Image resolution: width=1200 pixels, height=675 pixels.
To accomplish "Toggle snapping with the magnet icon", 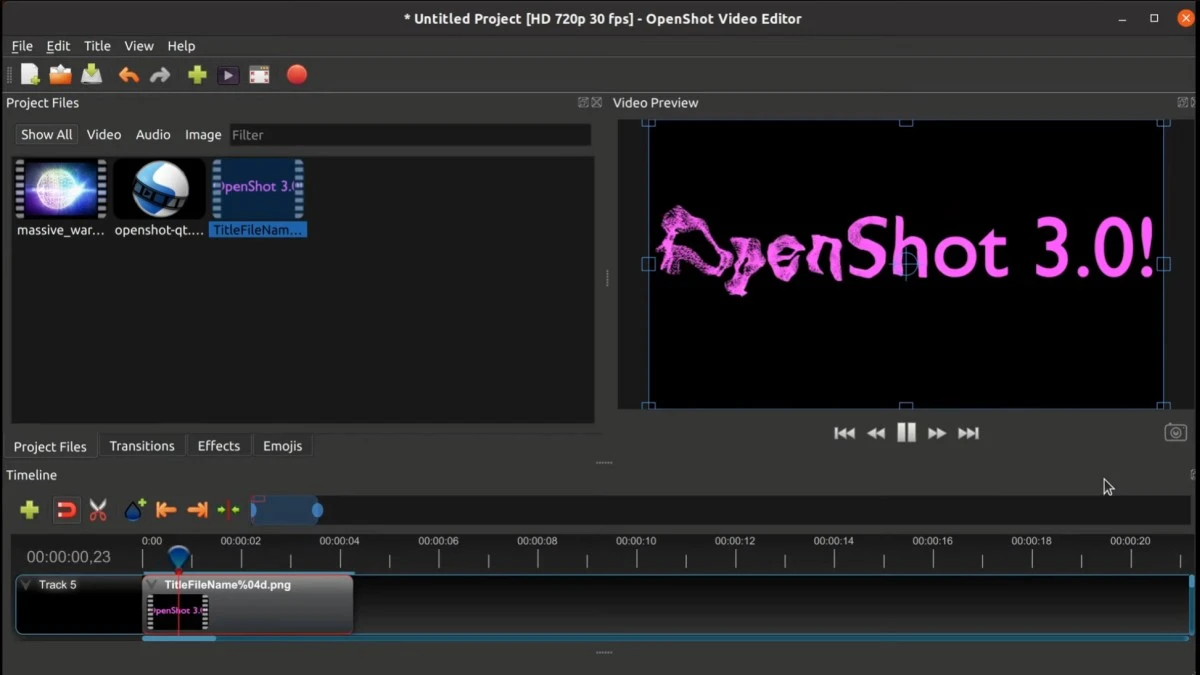I will [x=66, y=510].
